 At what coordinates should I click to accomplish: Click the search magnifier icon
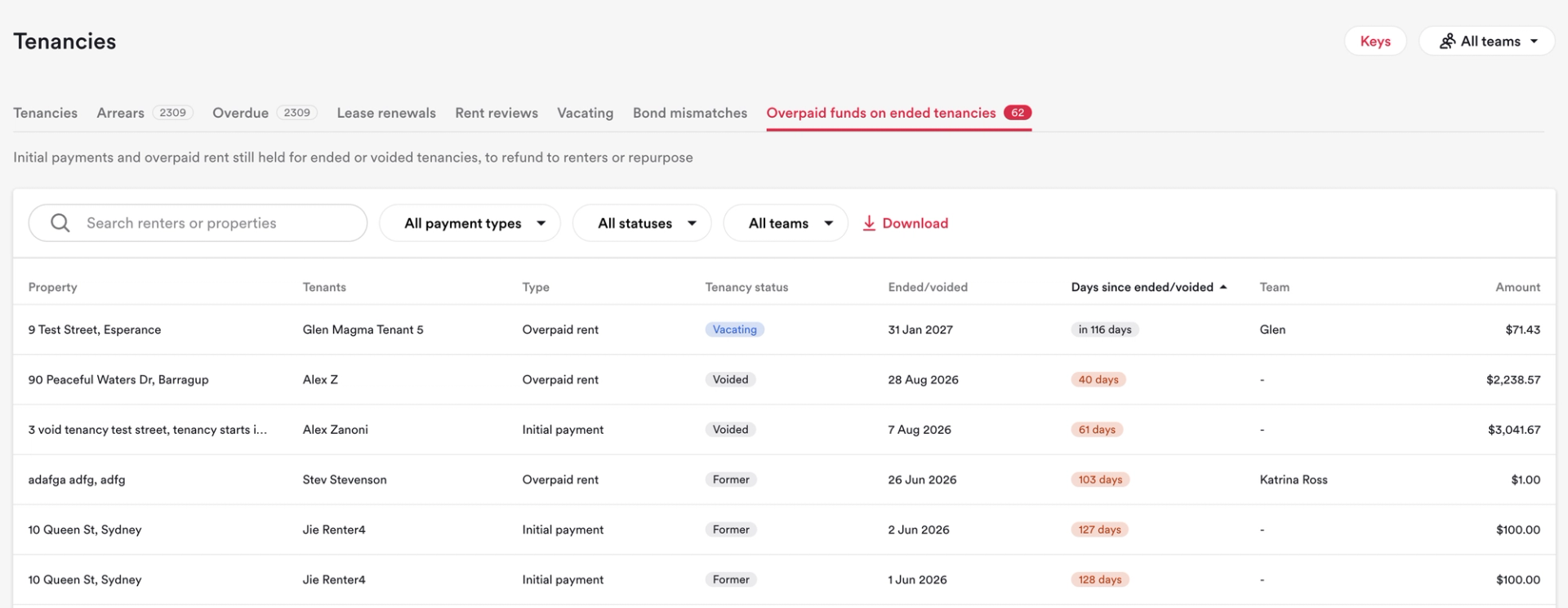point(60,223)
